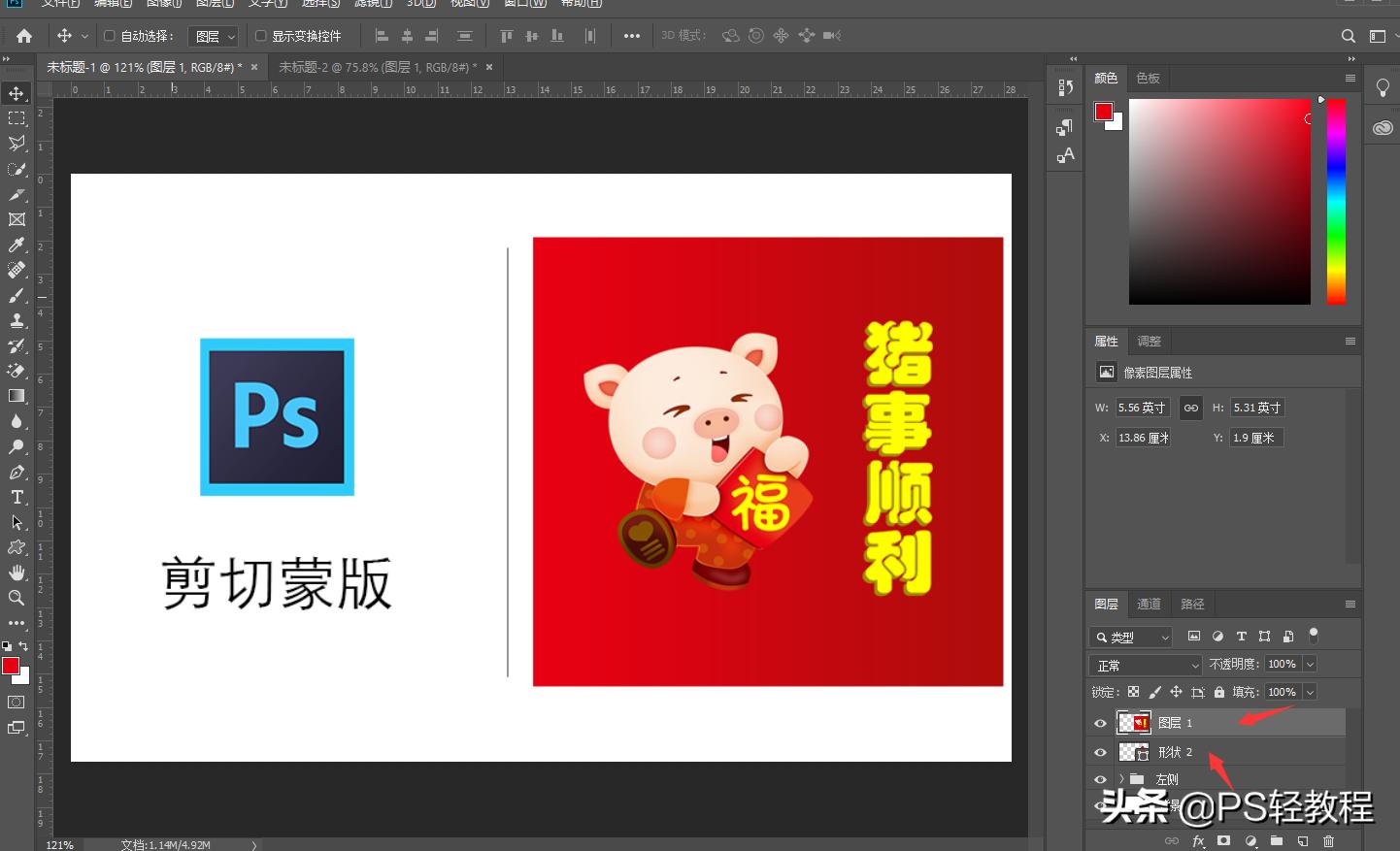Open the layer effects fx menu
The width and height of the screenshot is (1400, 851).
tap(1199, 840)
